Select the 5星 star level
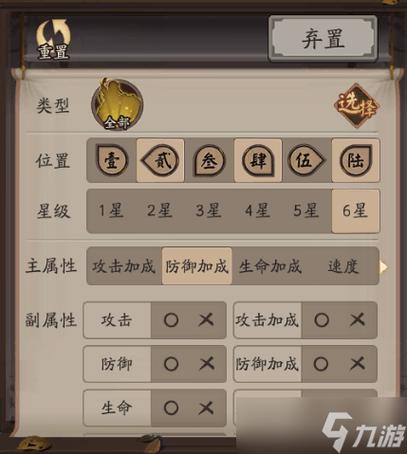407x454 pixels. point(306,211)
